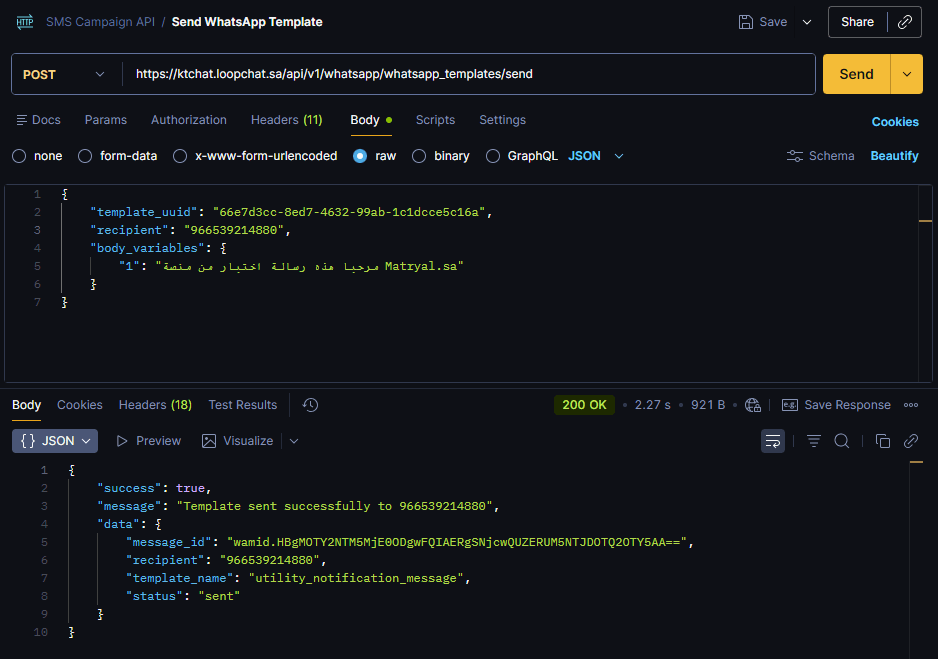Copy request link icon beside Share
This screenshot has height=659, width=938.
coord(905,22)
